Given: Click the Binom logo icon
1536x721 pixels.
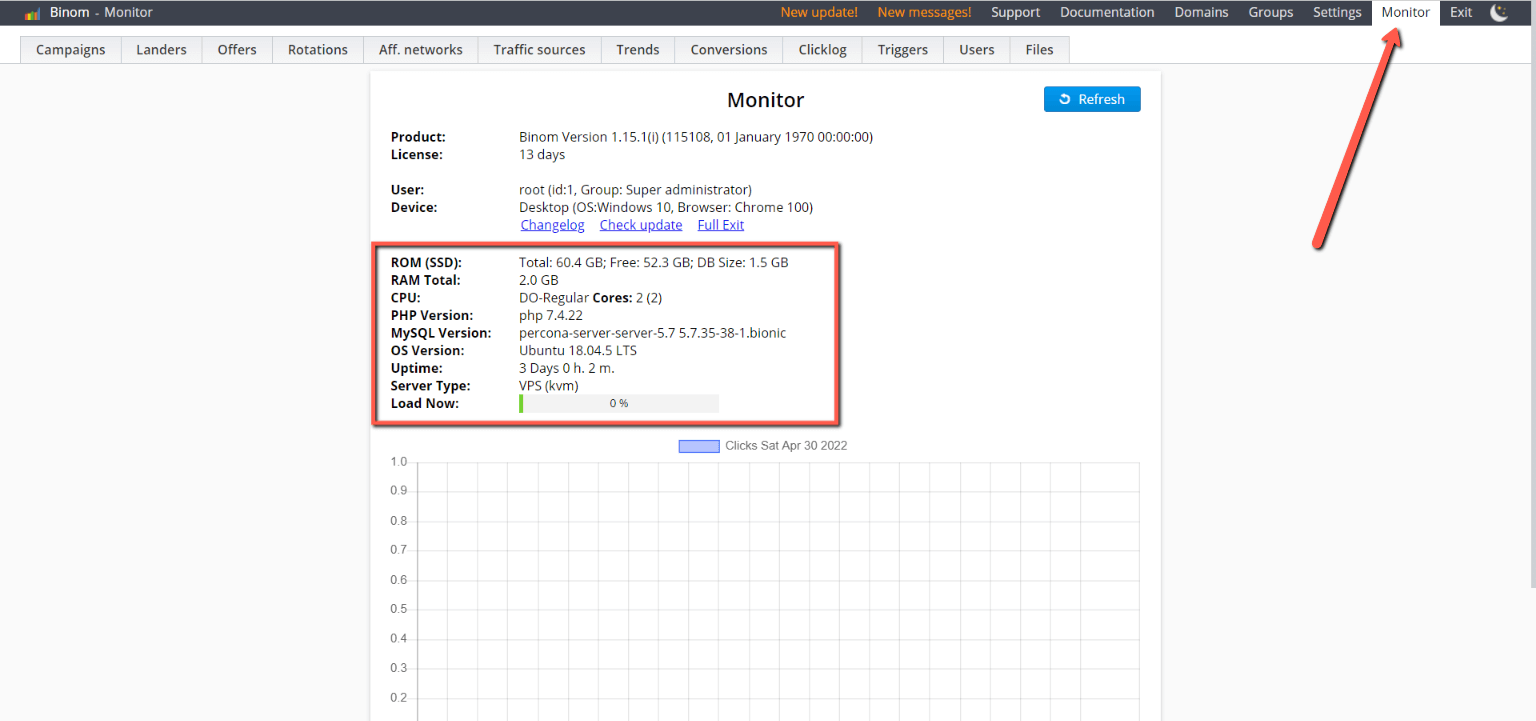Looking at the screenshot, I should click(x=33, y=13).
